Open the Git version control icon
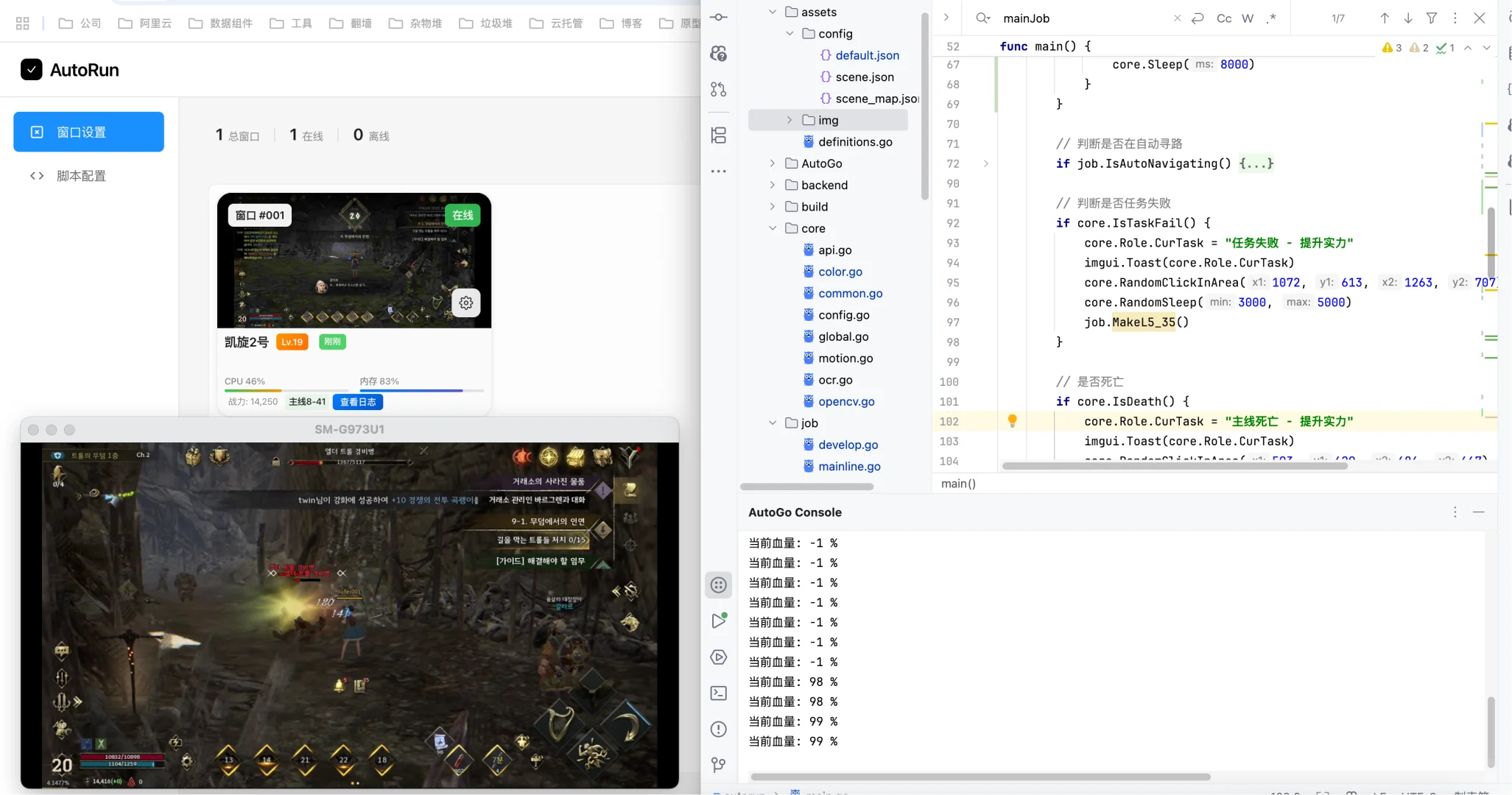 [719, 766]
